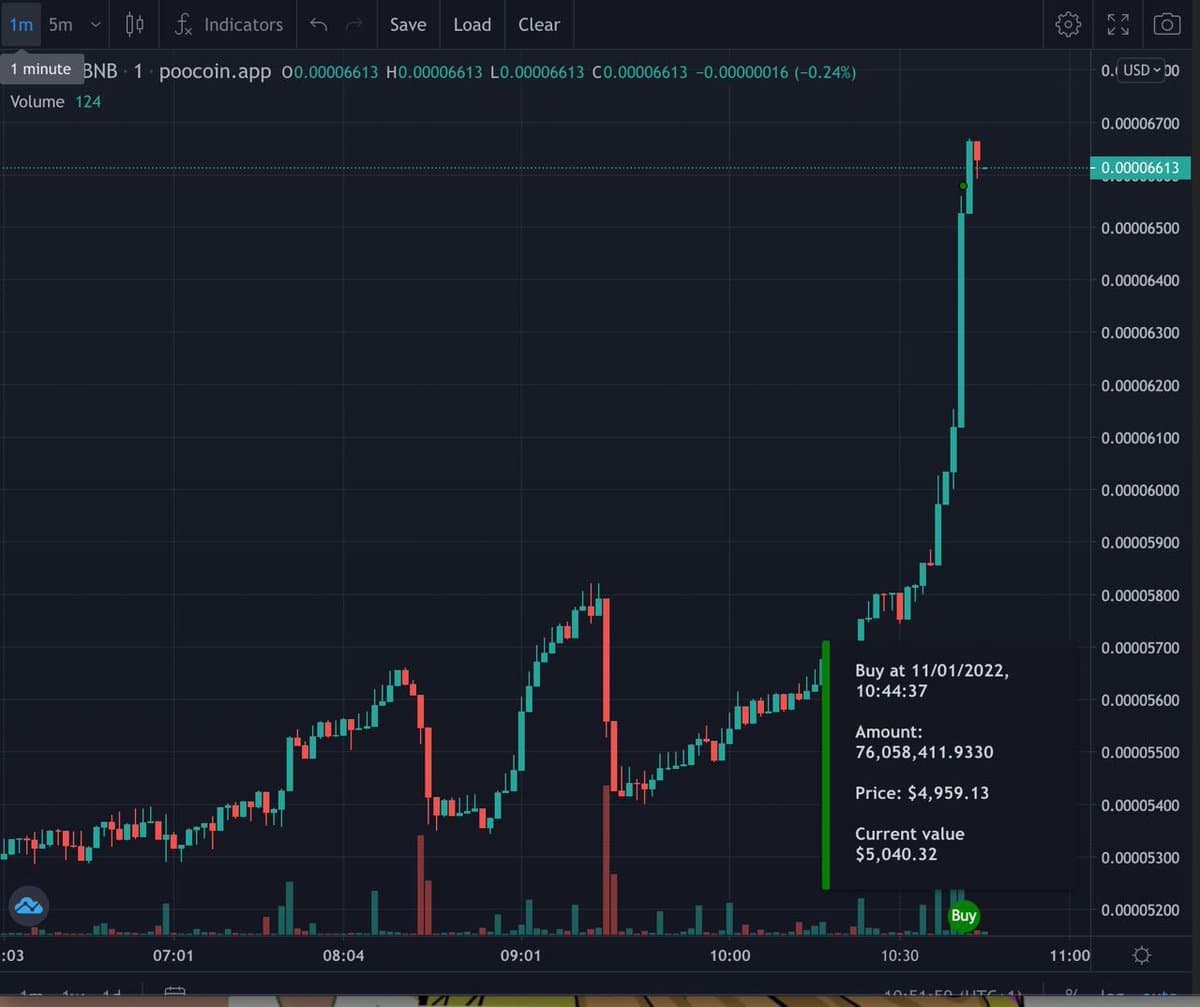Click the 0.00006700 price axis label
The height and width of the screenshot is (1007, 1200).
coord(1140,124)
